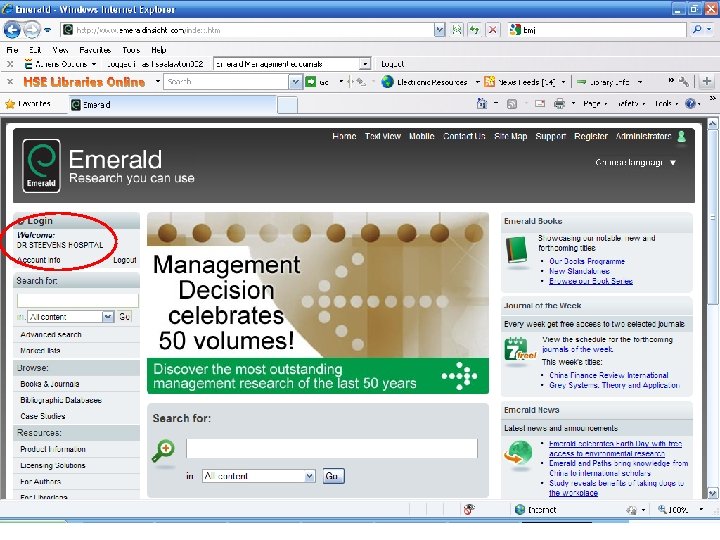Open the zoom level 100% dropdown

click(x=701, y=509)
